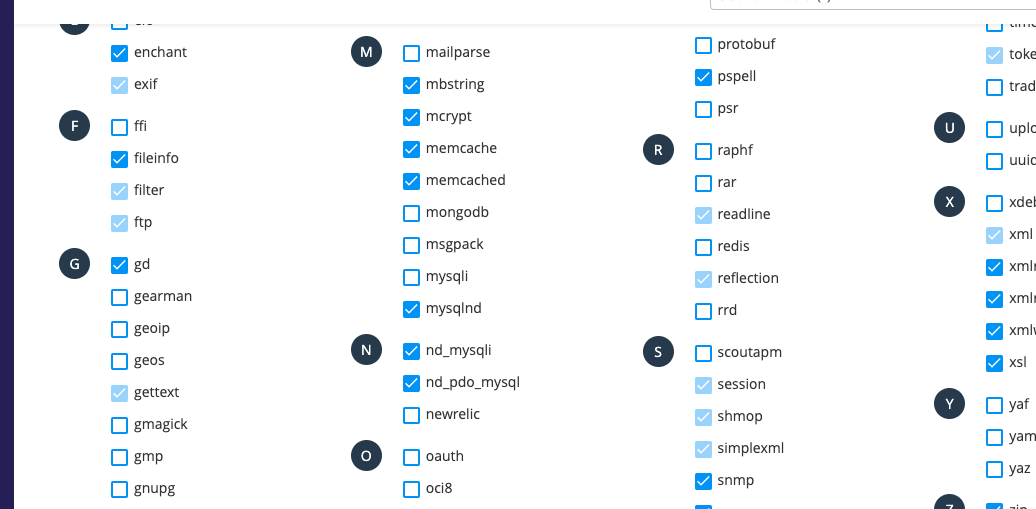Uncheck the snmp extension
The image size is (1036, 509).
(703, 481)
